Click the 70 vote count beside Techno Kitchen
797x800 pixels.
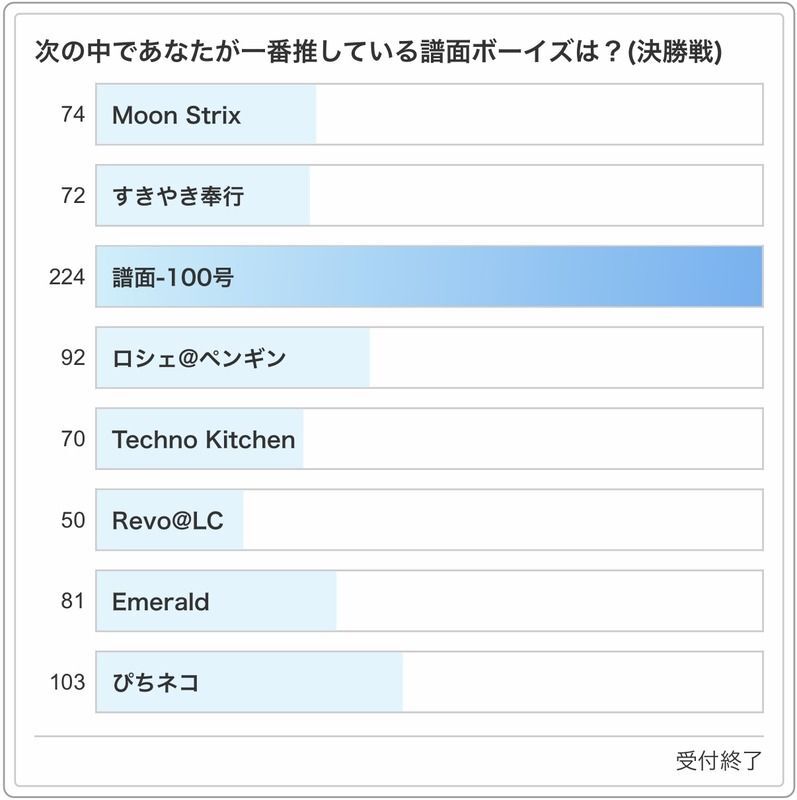tap(73, 439)
